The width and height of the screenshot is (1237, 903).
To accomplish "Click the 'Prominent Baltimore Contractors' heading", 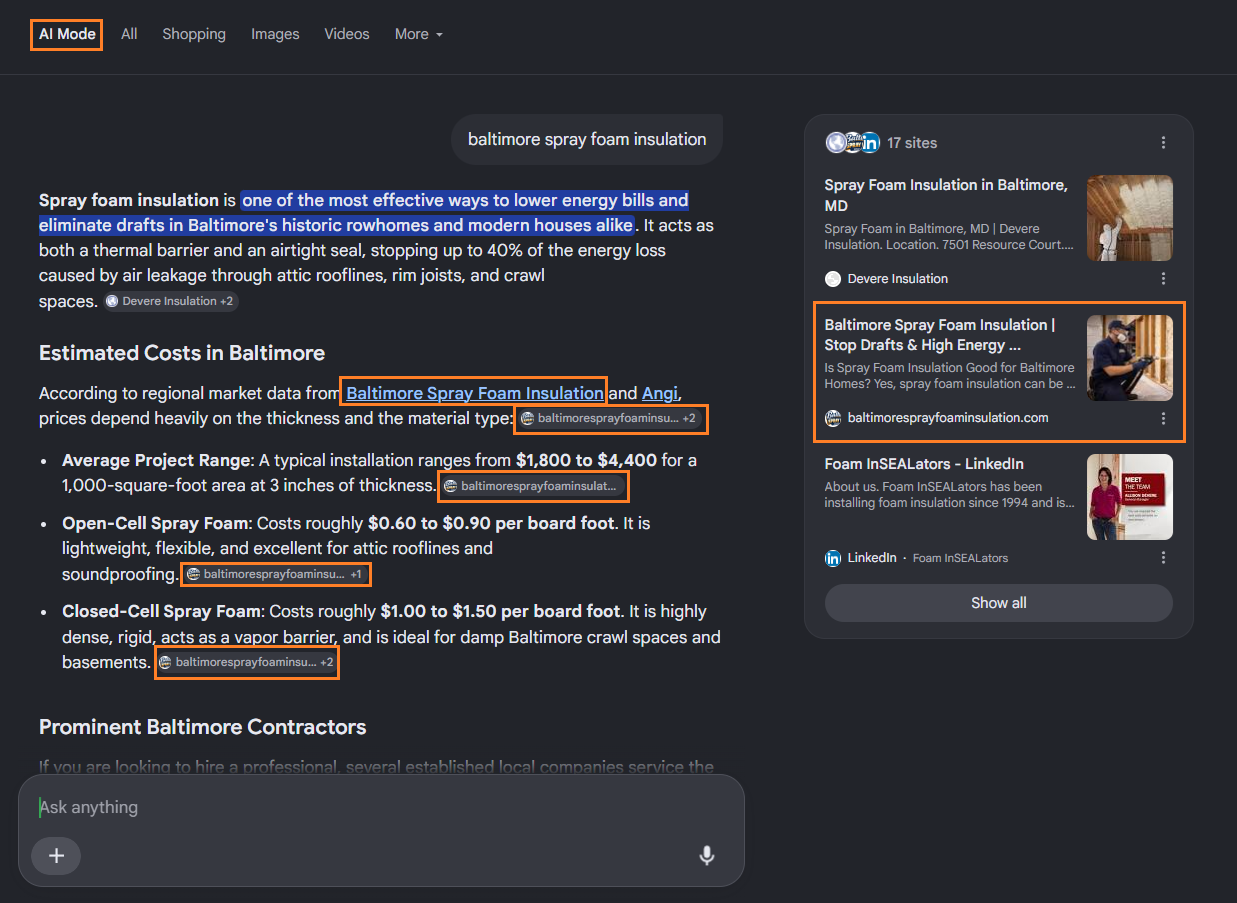I will (x=203, y=727).
